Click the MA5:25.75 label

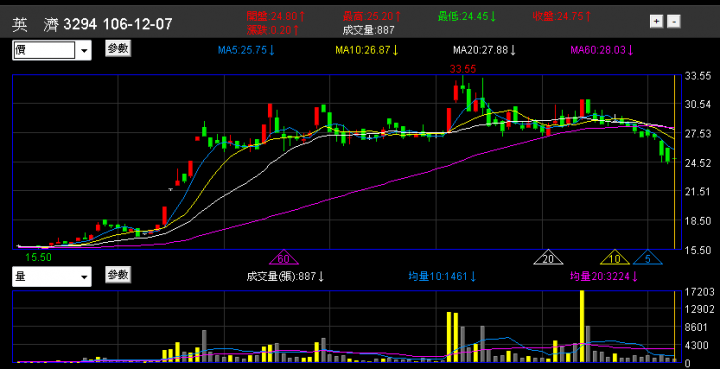[x=246, y=50]
